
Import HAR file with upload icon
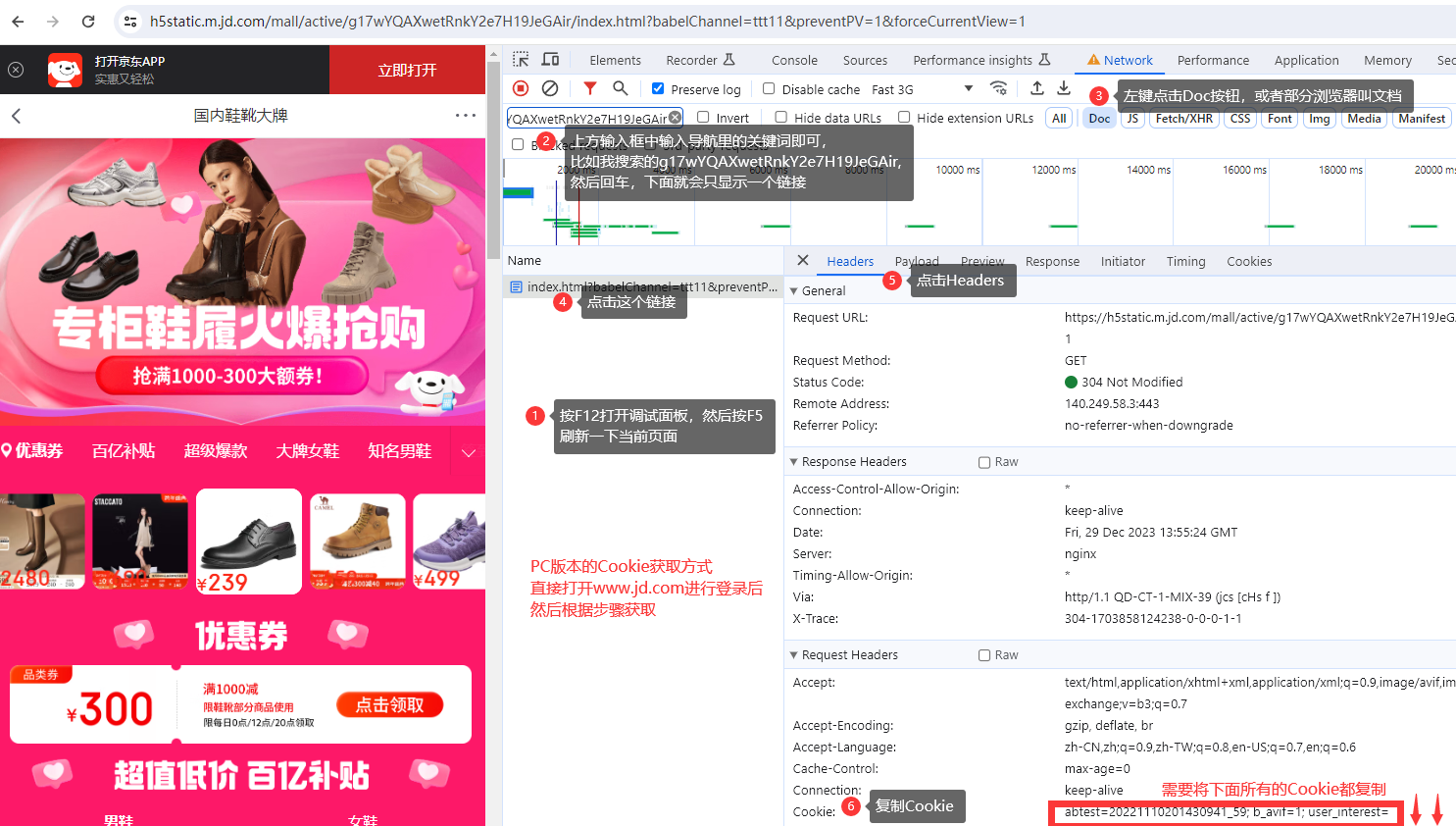point(1036,88)
